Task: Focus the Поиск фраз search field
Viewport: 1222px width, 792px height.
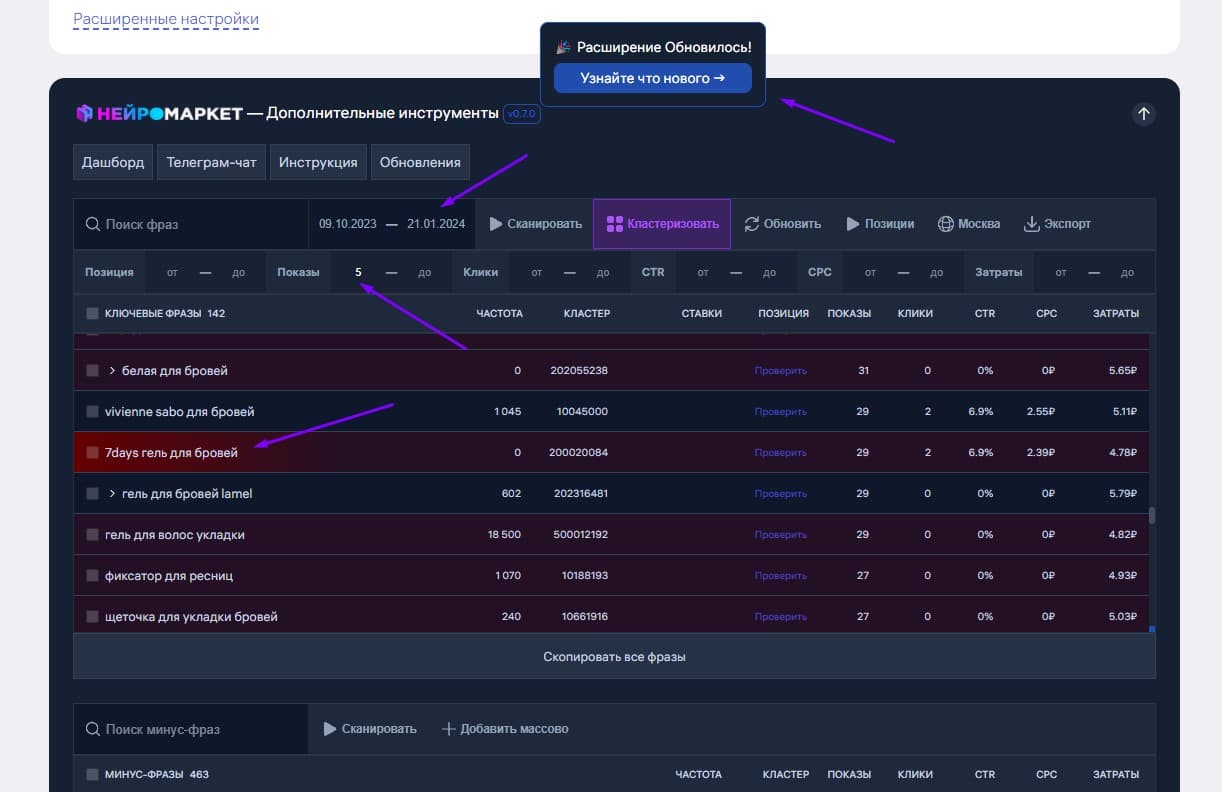Action: click(x=191, y=224)
